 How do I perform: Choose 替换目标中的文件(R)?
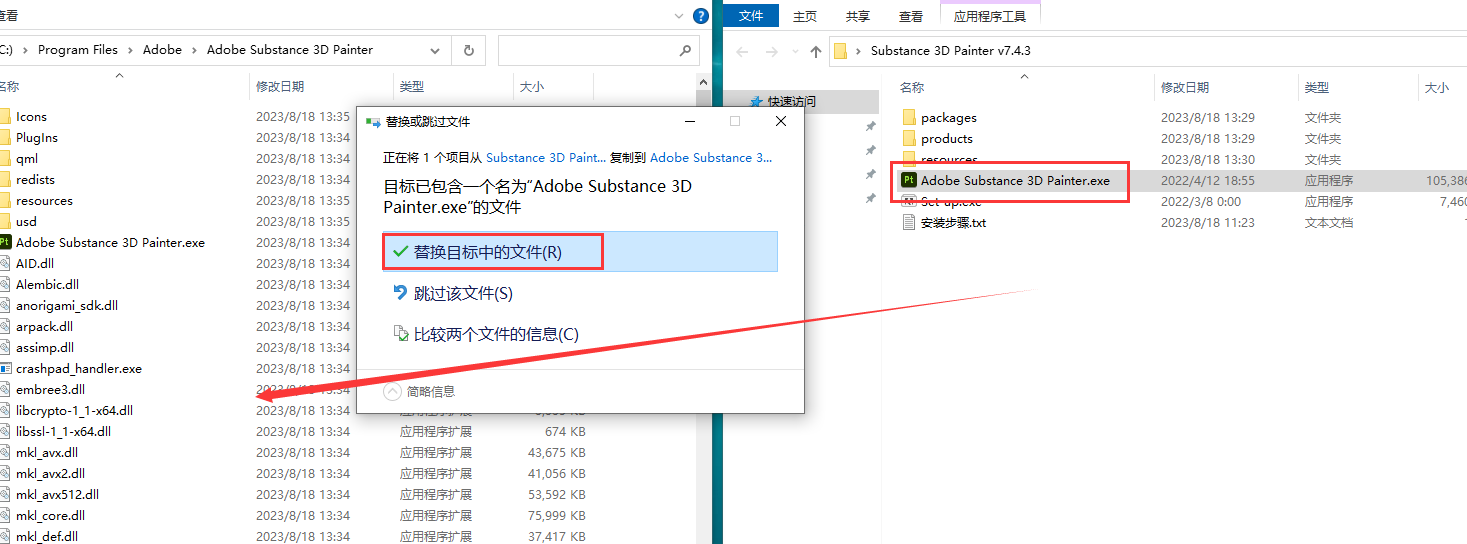coord(580,252)
